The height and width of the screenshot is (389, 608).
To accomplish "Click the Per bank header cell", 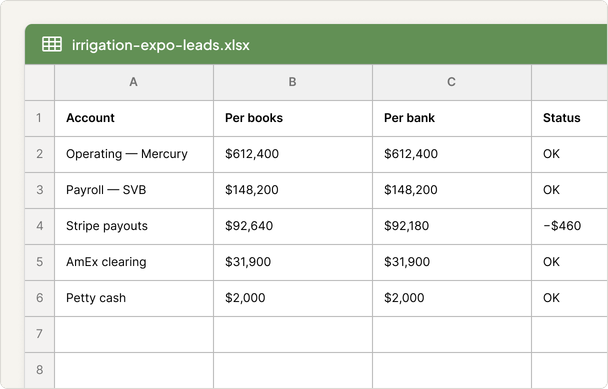I will pyautogui.click(x=452, y=118).
